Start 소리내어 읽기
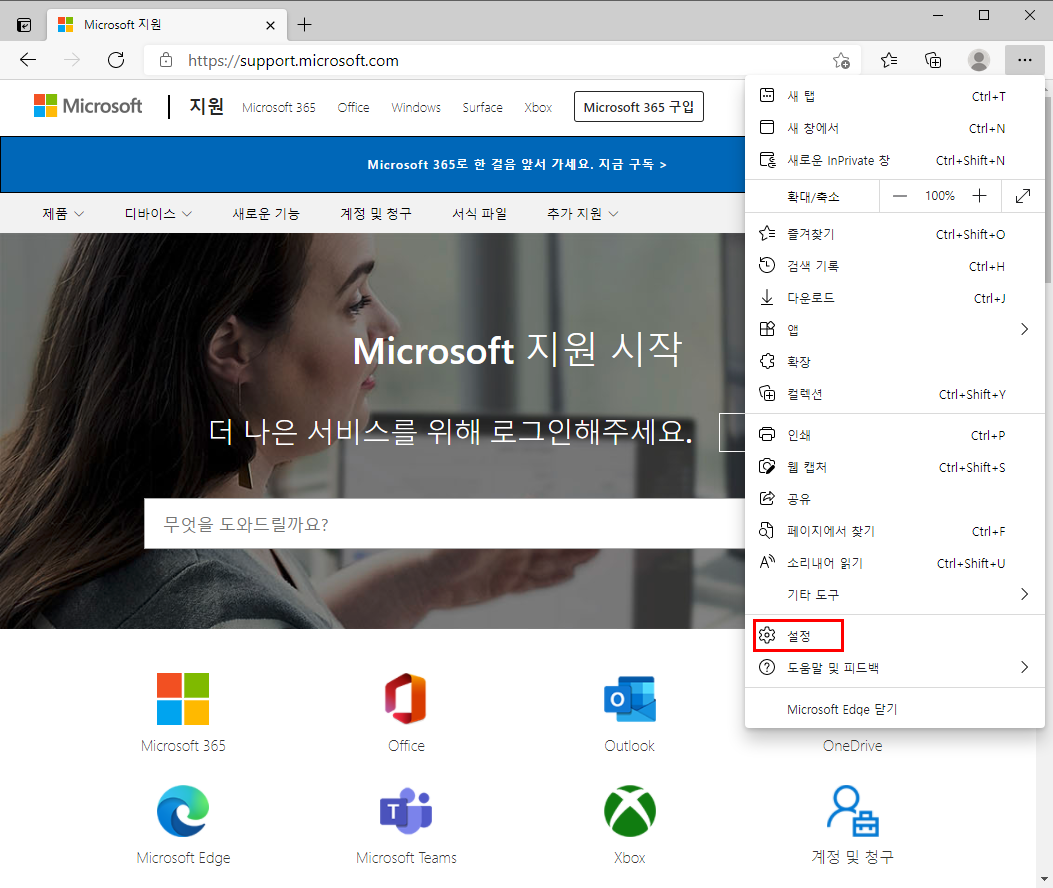1053x888 pixels. coord(895,563)
